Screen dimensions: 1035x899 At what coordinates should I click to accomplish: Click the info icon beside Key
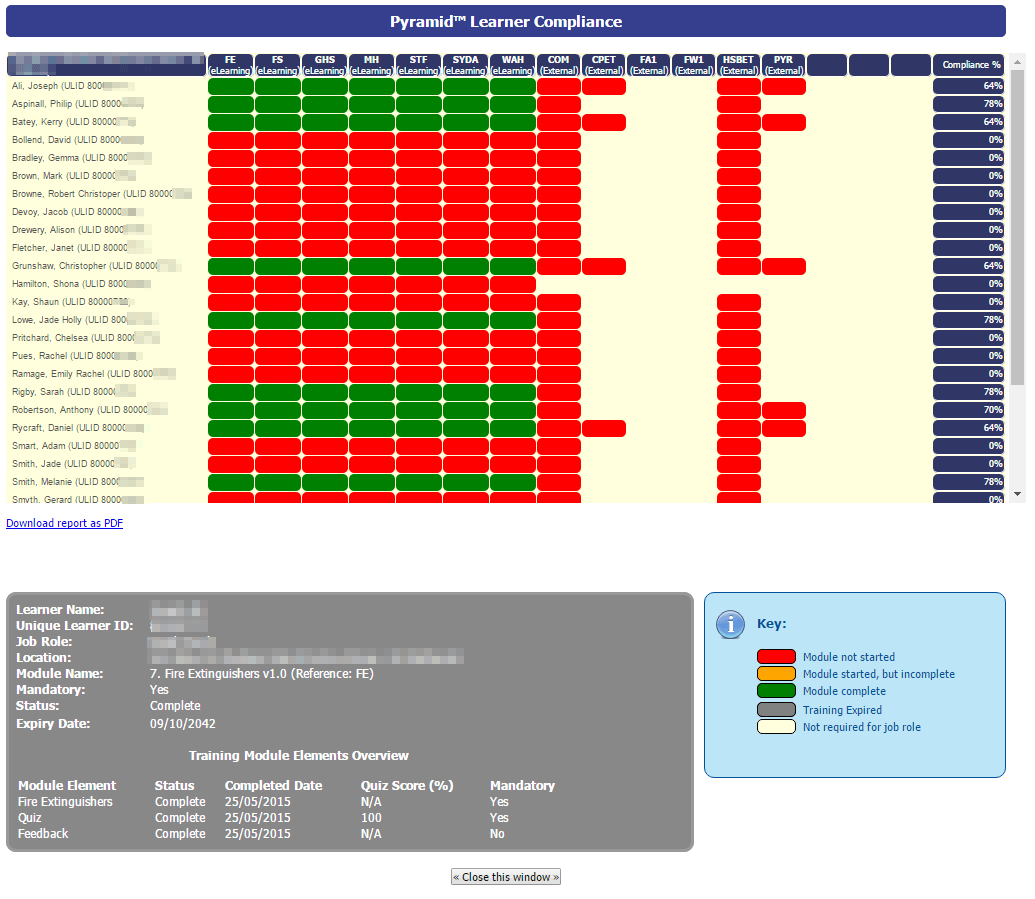pos(730,624)
